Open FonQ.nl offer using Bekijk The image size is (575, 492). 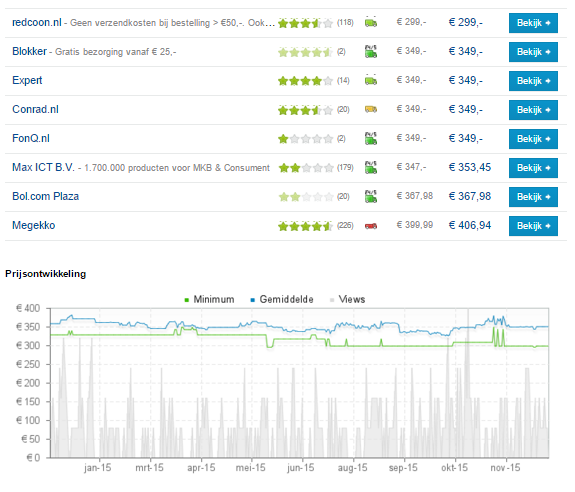click(533, 139)
